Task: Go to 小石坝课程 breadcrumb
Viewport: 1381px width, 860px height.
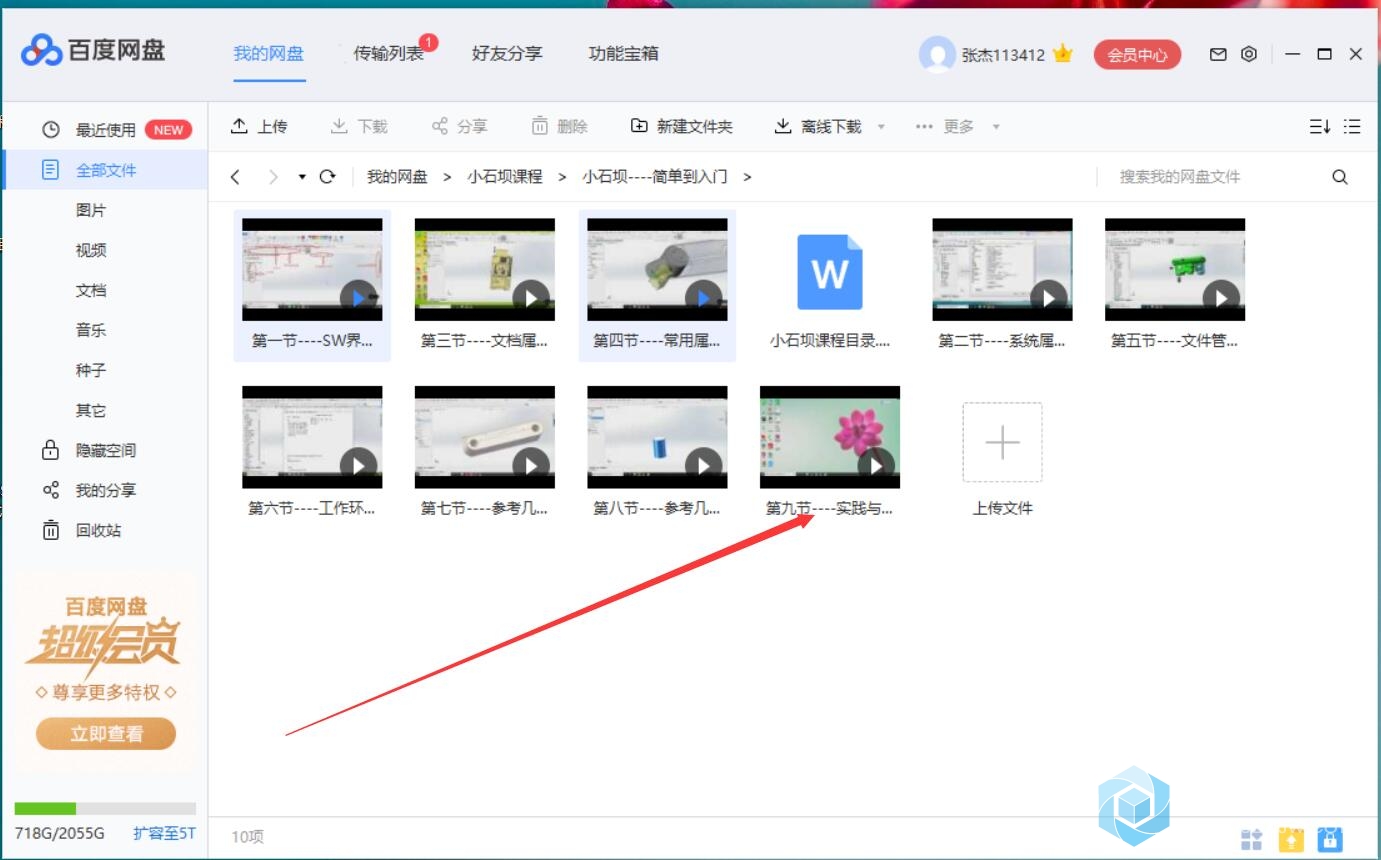Action: click(505, 177)
